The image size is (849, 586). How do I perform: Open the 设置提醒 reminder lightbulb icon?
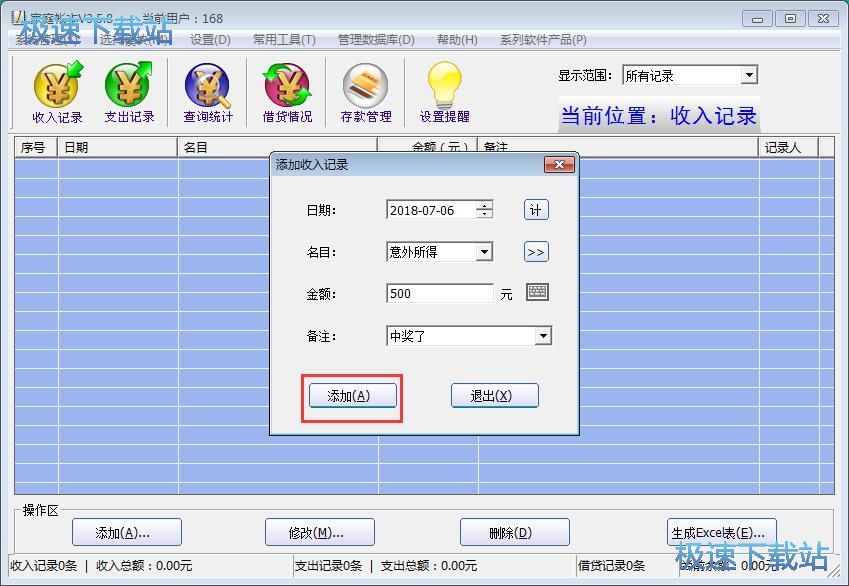click(445, 92)
